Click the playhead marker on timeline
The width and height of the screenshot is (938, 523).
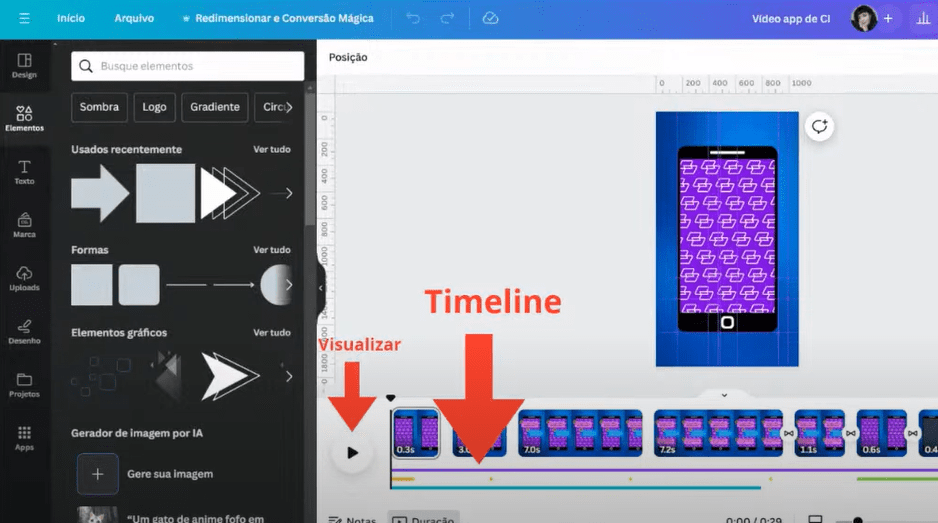click(x=391, y=398)
